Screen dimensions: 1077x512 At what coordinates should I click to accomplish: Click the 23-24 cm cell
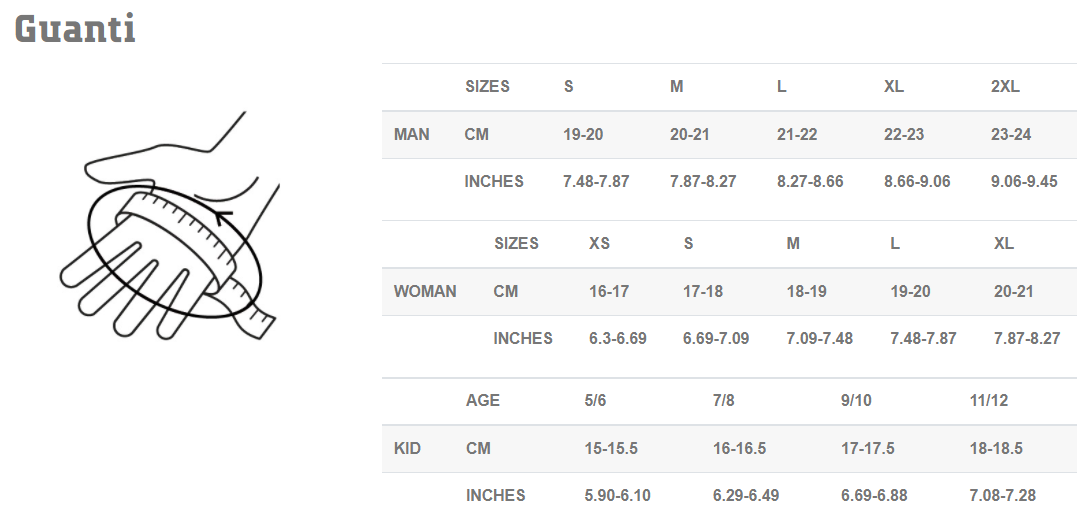pyautogui.click(x=1011, y=134)
